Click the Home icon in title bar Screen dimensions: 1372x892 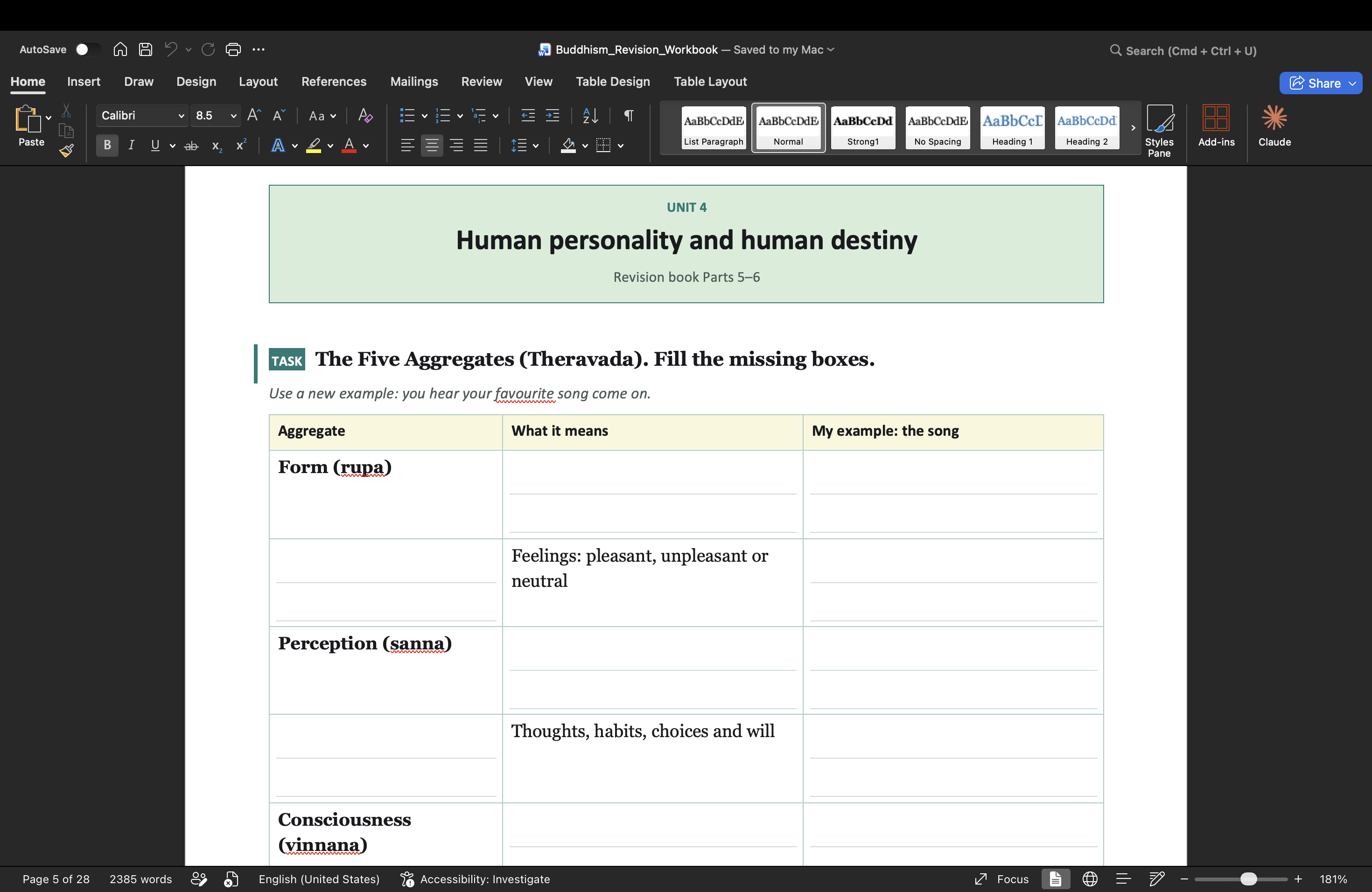(x=120, y=49)
